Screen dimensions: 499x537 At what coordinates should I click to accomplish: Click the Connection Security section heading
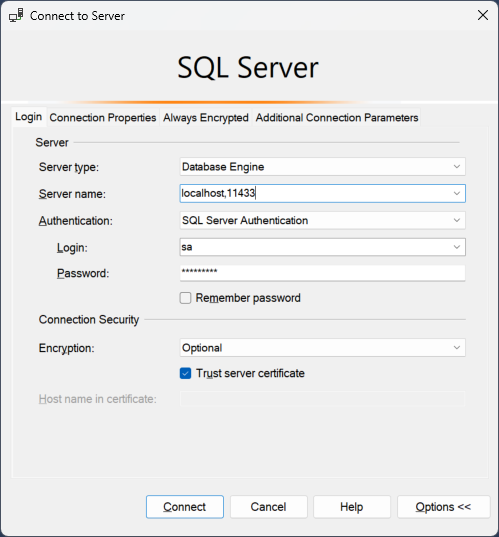pos(89,320)
